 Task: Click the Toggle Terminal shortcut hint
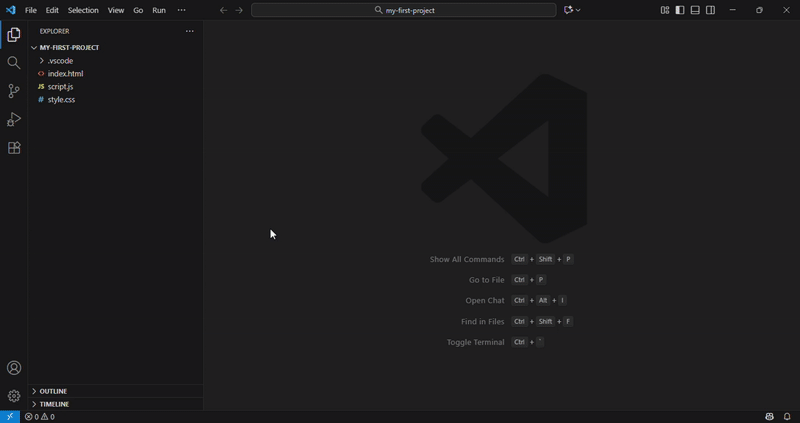(495, 342)
